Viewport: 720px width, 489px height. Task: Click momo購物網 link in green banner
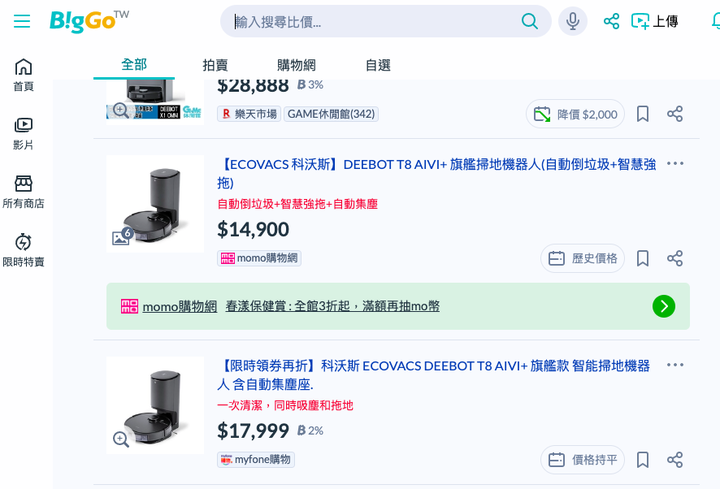[x=180, y=306]
